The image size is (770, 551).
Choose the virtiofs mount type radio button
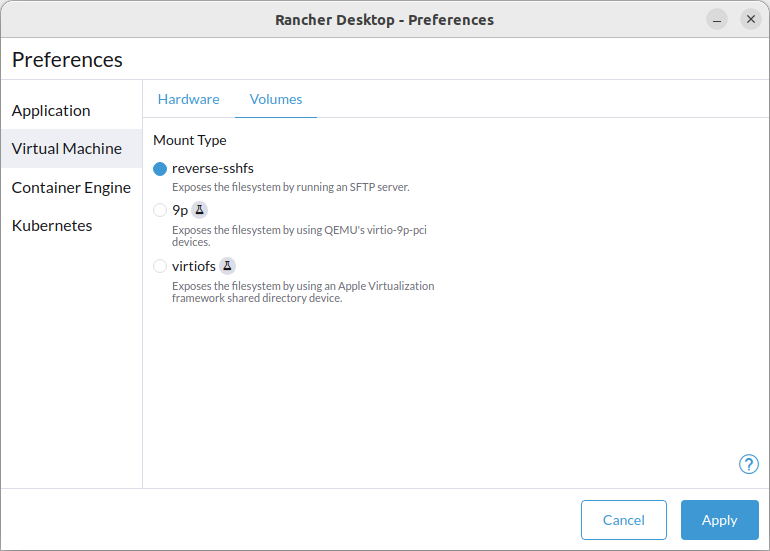[x=160, y=266]
